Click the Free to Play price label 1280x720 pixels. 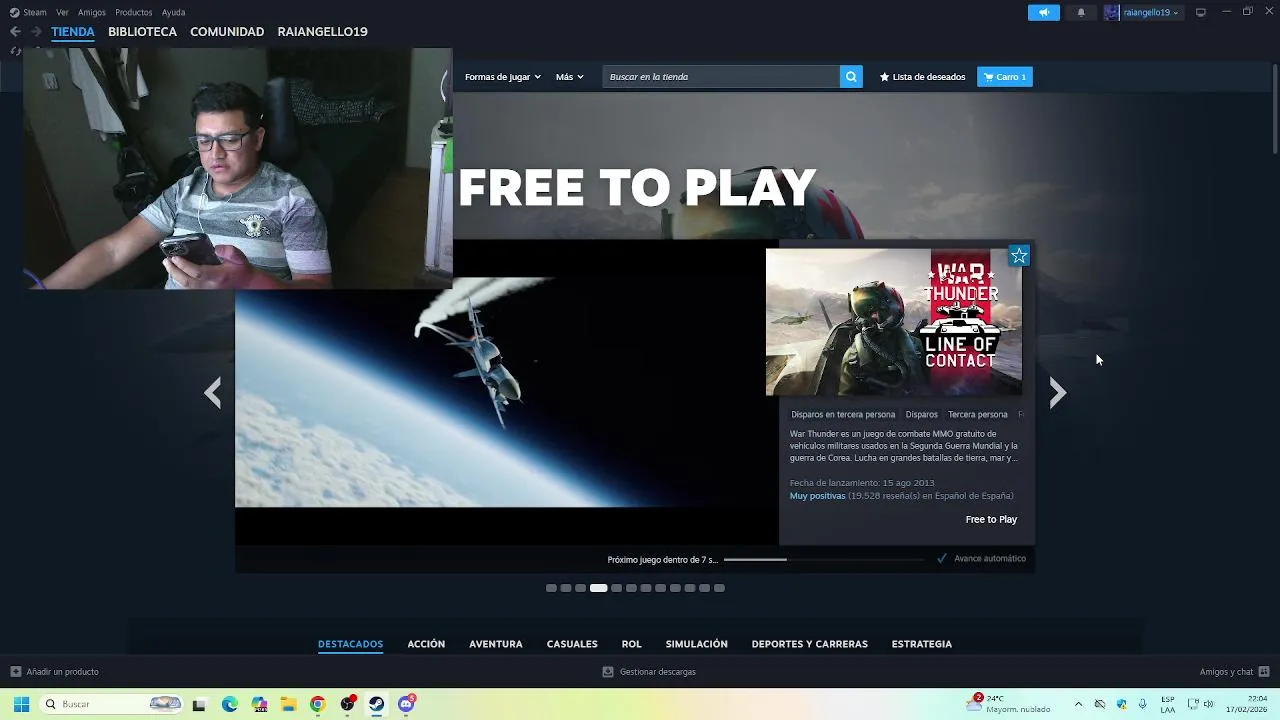point(991,519)
